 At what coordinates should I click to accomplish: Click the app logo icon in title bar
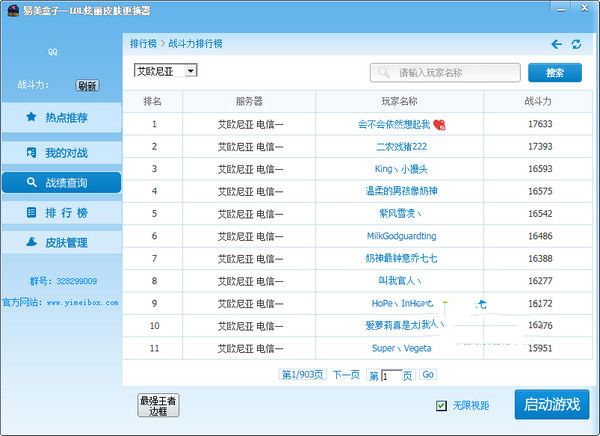(x=13, y=10)
